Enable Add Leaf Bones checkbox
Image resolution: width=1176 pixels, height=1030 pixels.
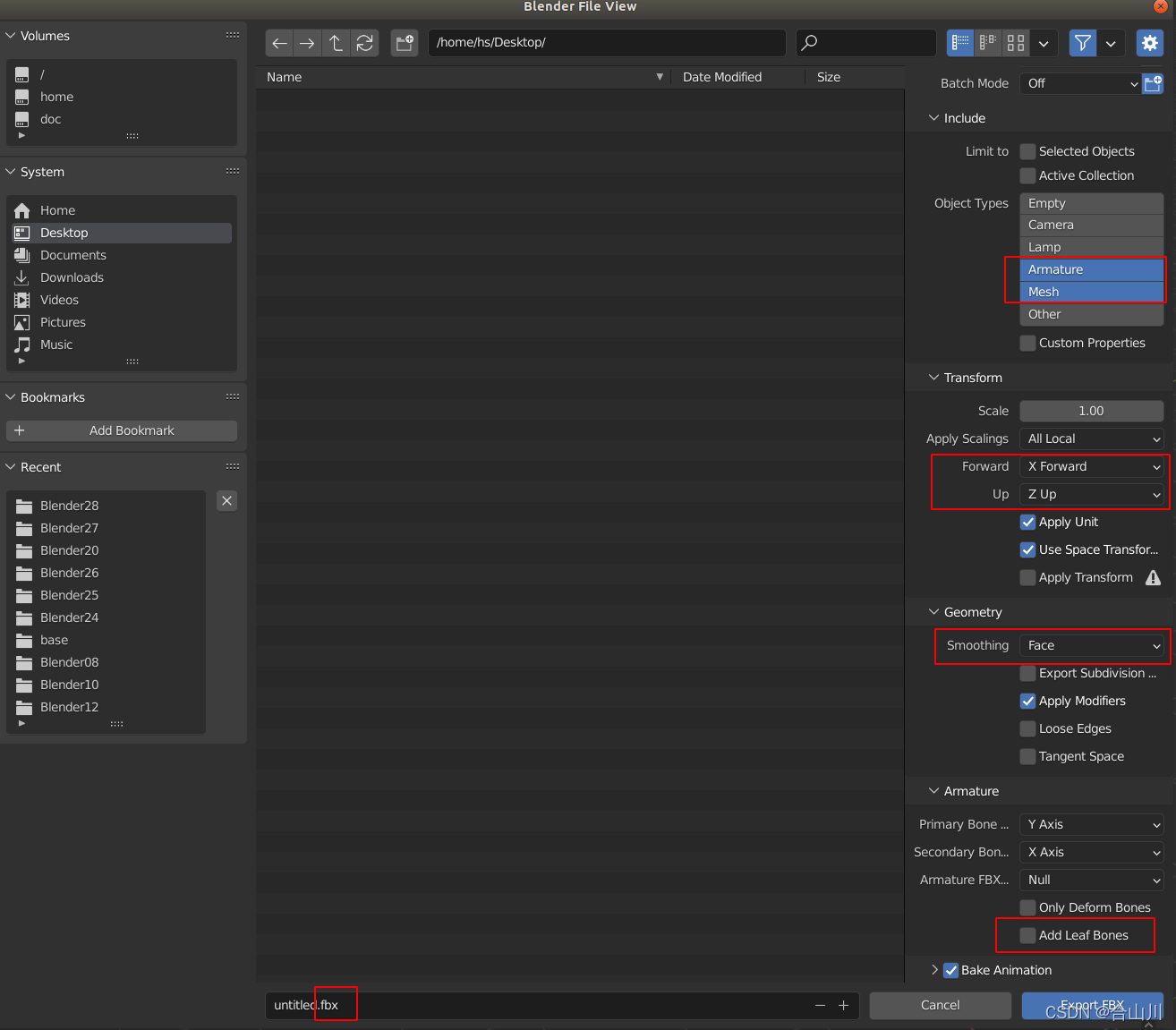[1027, 936]
